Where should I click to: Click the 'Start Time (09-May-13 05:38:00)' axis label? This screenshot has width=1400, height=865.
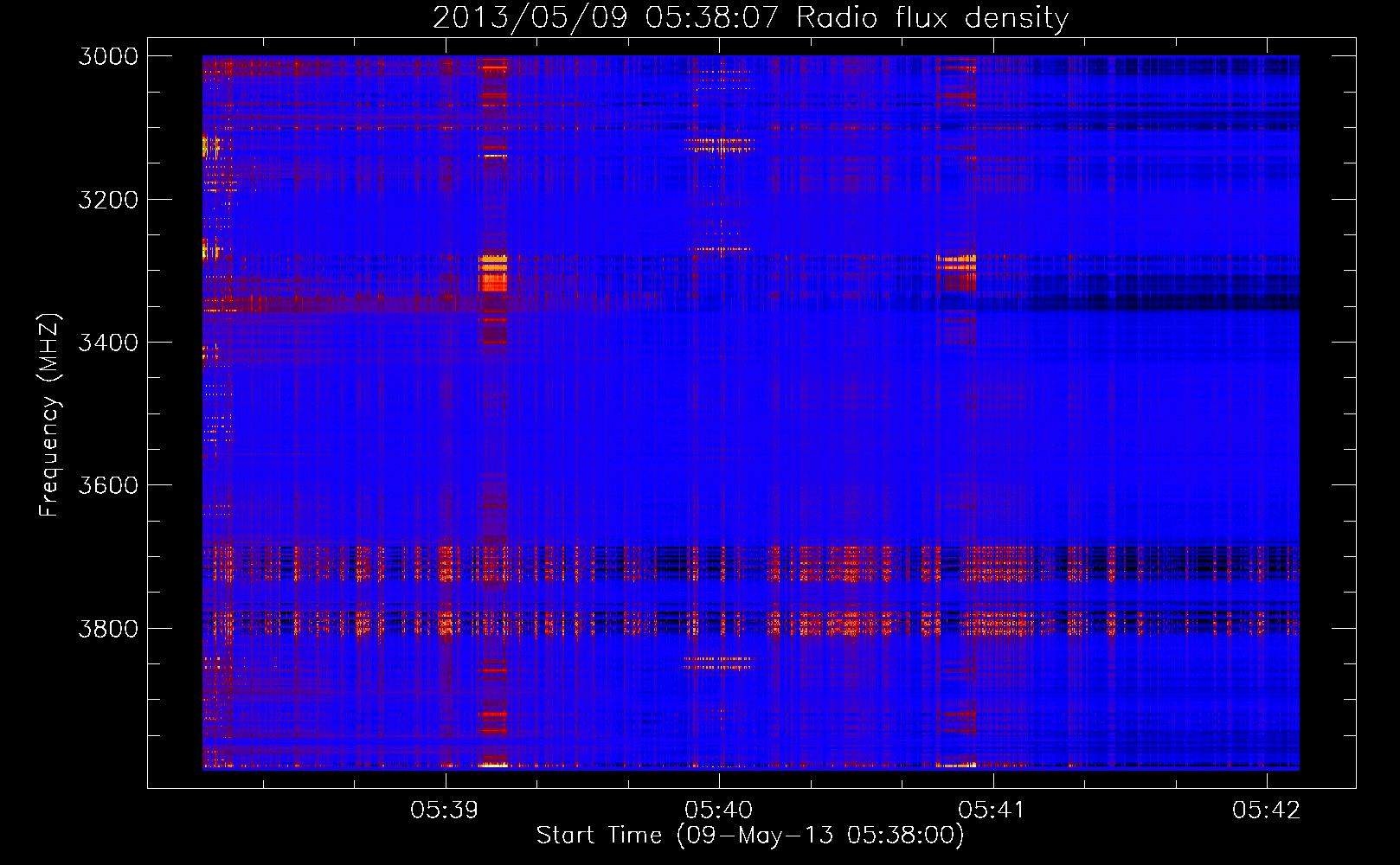[750, 836]
